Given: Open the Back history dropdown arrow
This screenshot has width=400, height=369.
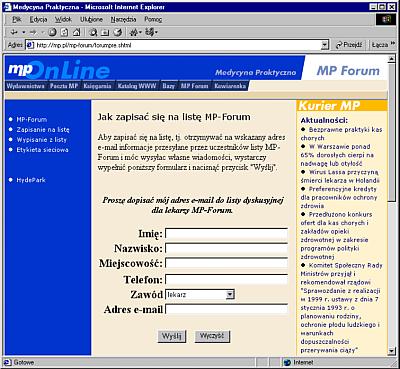Looking at the screenshot, I should point(23,32).
